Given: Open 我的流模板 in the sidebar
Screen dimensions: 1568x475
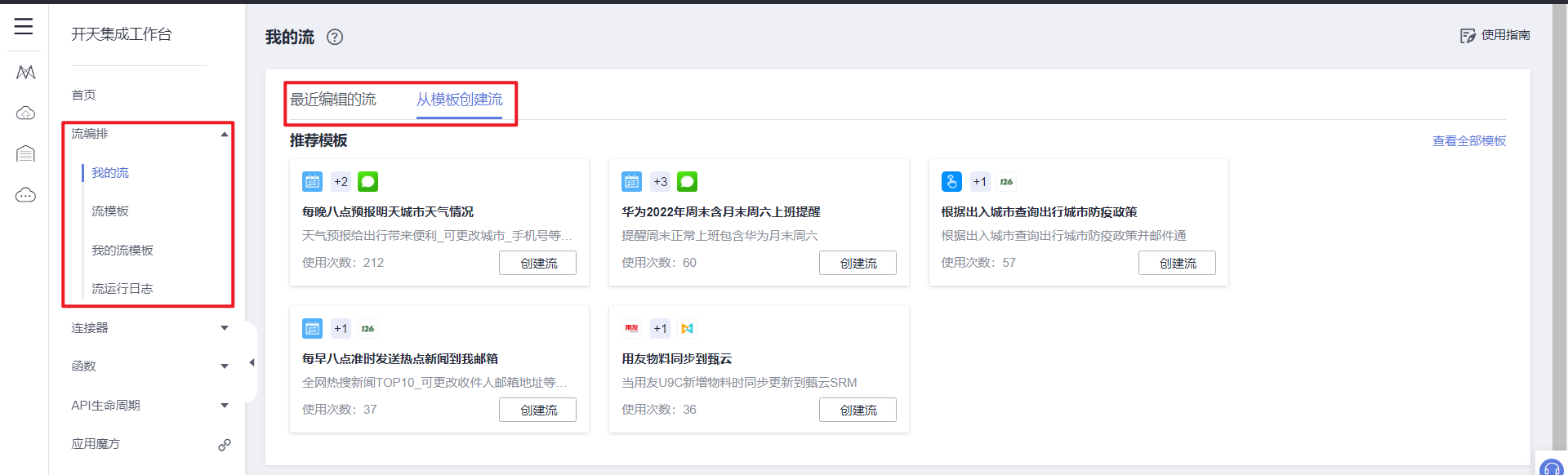Looking at the screenshot, I should click(122, 251).
